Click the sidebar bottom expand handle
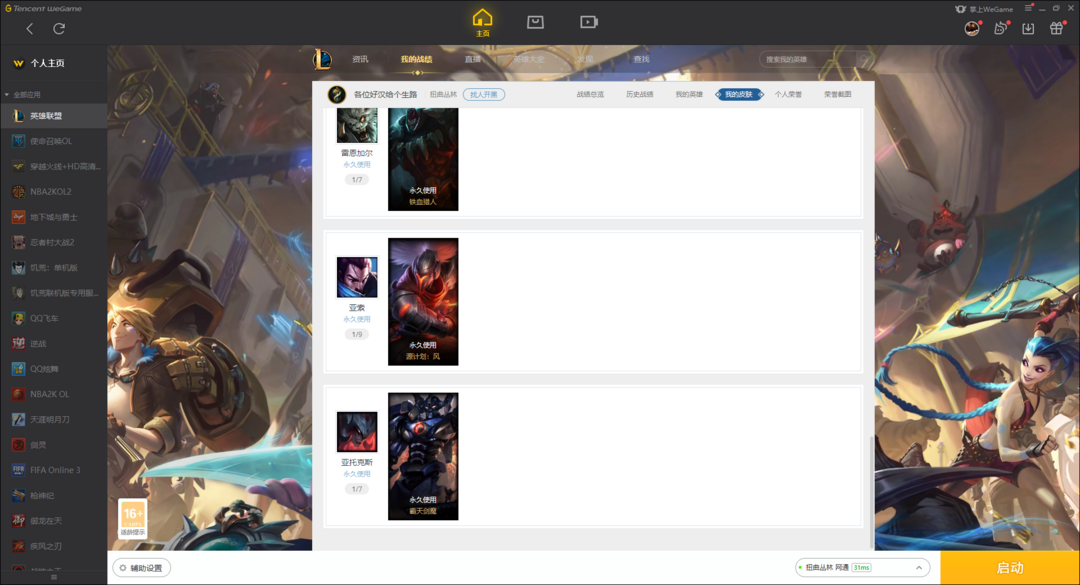 54,577
